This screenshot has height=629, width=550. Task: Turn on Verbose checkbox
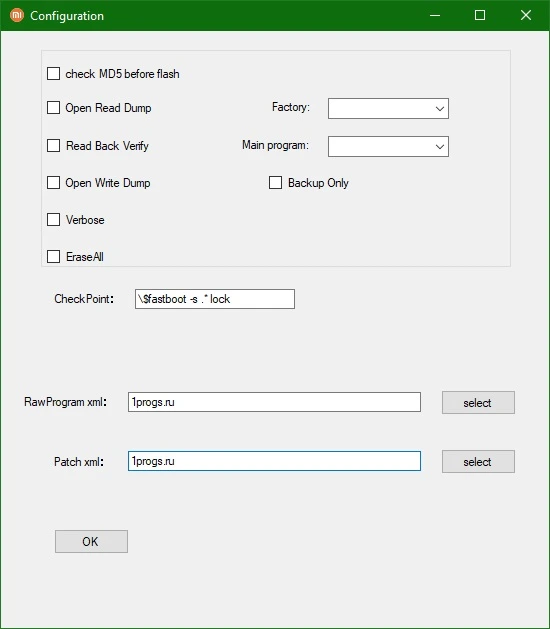coord(53,219)
